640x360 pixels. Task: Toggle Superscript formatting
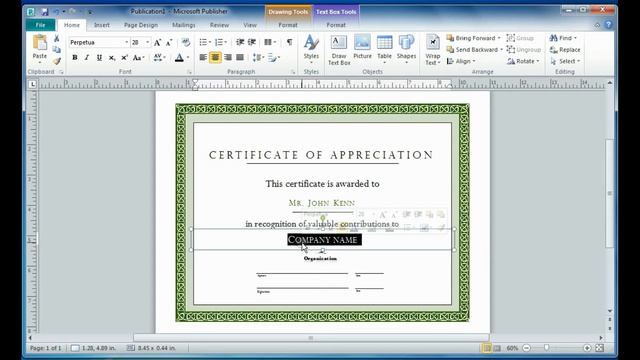click(x=124, y=58)
